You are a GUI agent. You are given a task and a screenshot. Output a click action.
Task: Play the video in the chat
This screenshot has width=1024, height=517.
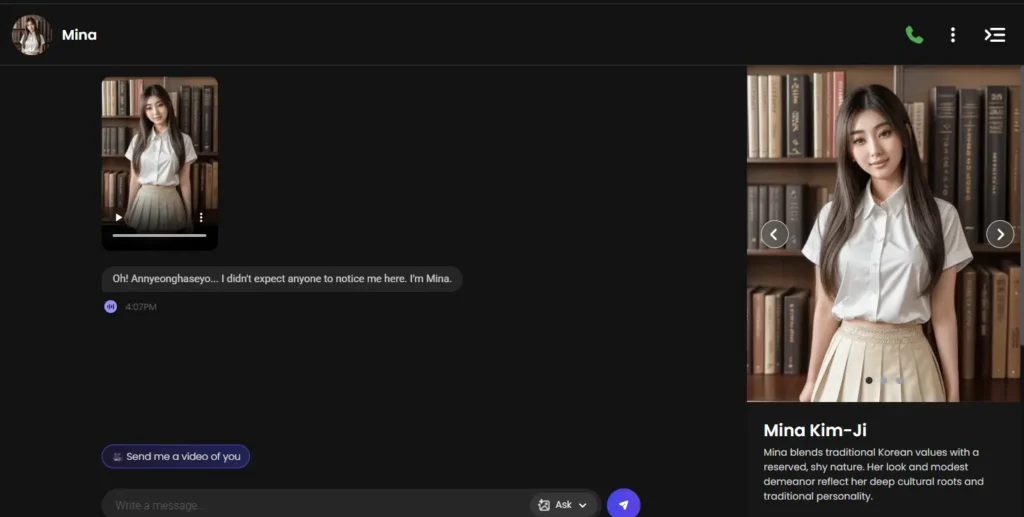click(x=119, y=217)
